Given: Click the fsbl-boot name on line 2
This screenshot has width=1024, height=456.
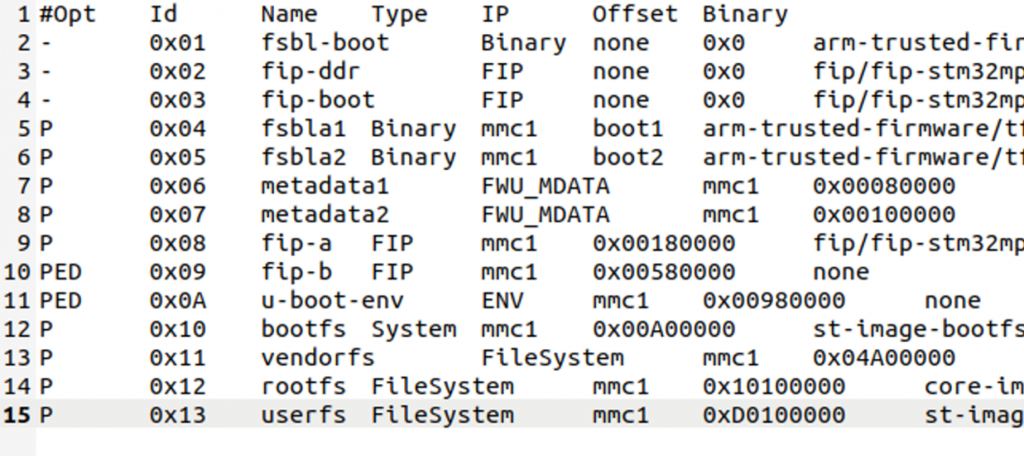Looking at the screenshot, I should 325,42.
